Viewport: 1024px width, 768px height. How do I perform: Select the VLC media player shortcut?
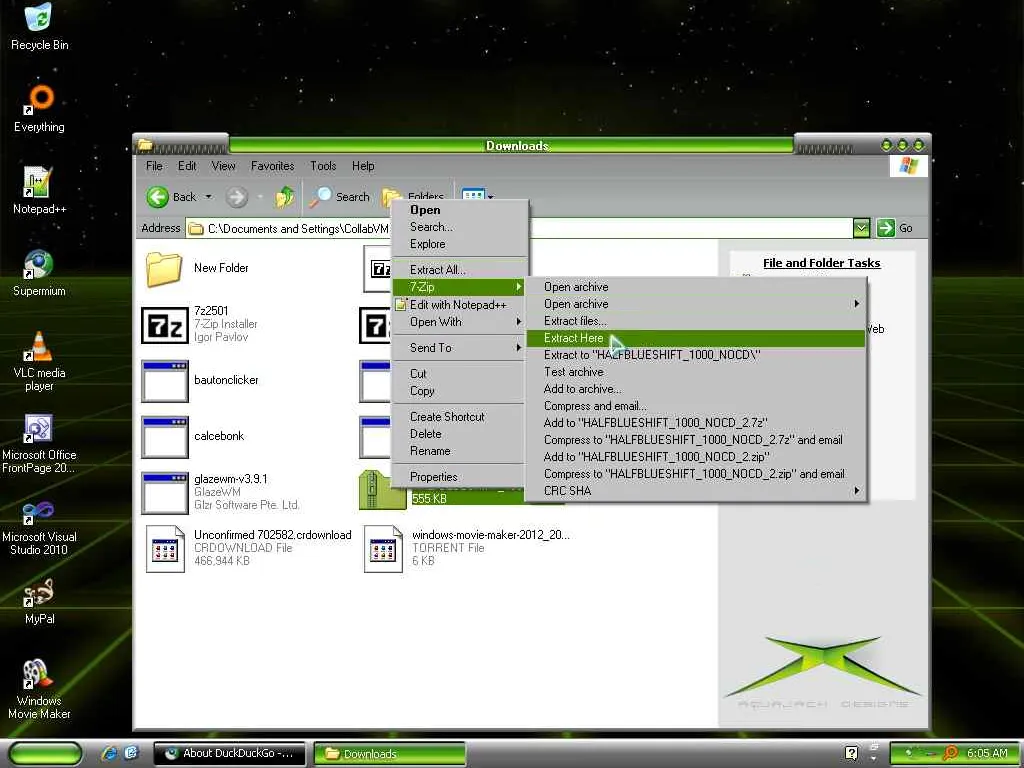(x=39, y=361)
